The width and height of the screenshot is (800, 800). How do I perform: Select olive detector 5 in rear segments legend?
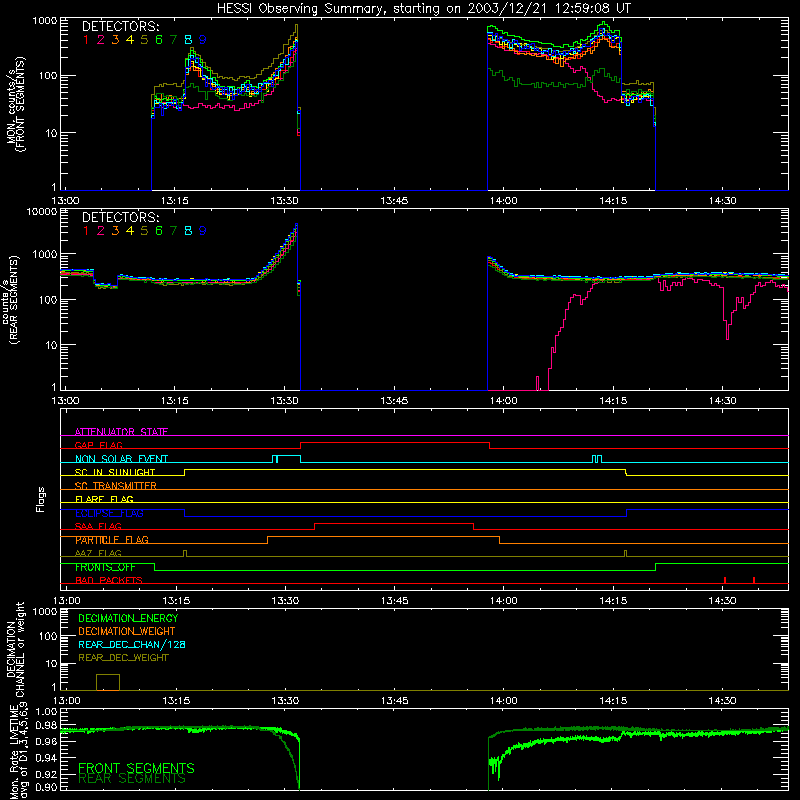pos(144,231)
